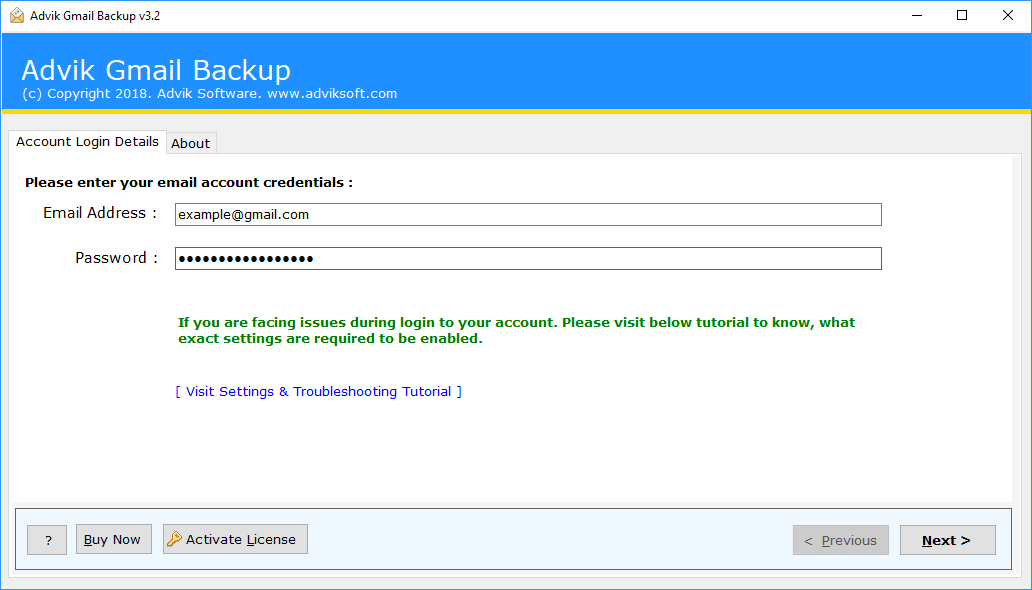Click the 'Email Address :' label
Image resolution: width=1032 pixels, height=590 pixels.
[x=100, y=213]
